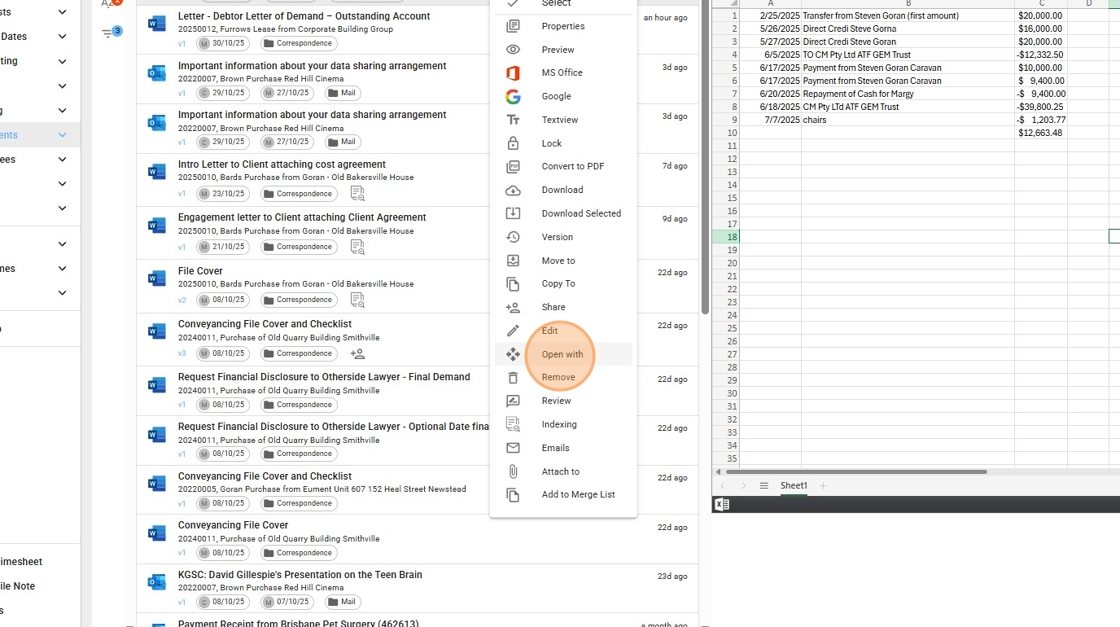
Task: Choose Convert to PDF from context menu
Action: coord(572,167)
